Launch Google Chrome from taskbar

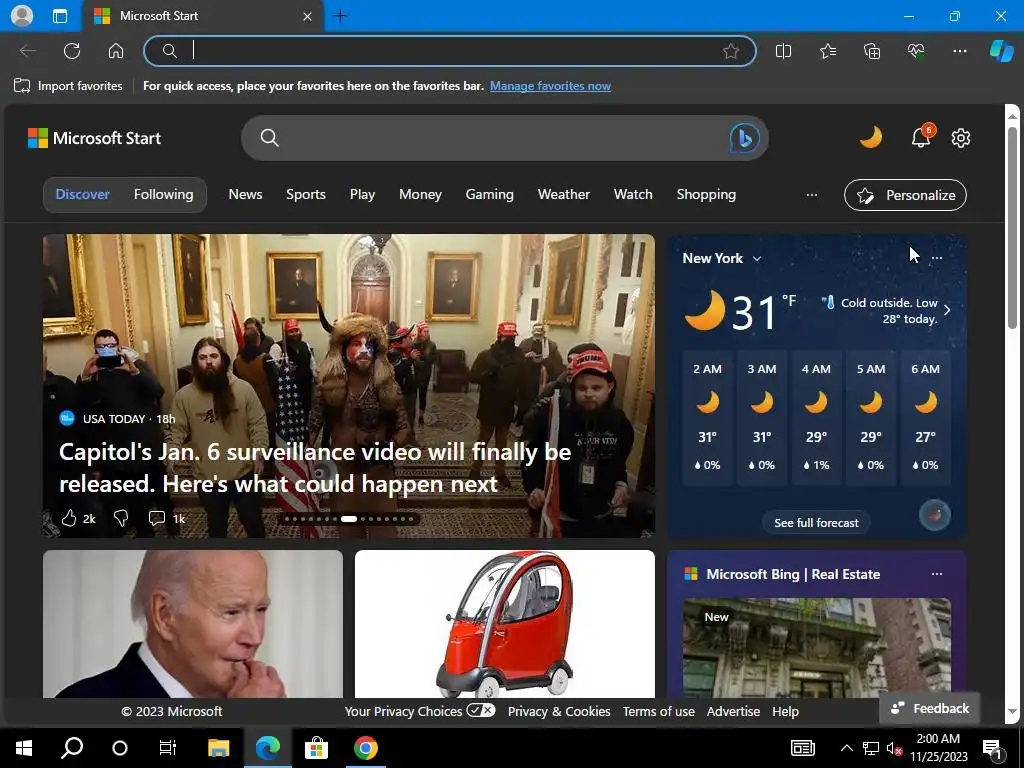366,748
